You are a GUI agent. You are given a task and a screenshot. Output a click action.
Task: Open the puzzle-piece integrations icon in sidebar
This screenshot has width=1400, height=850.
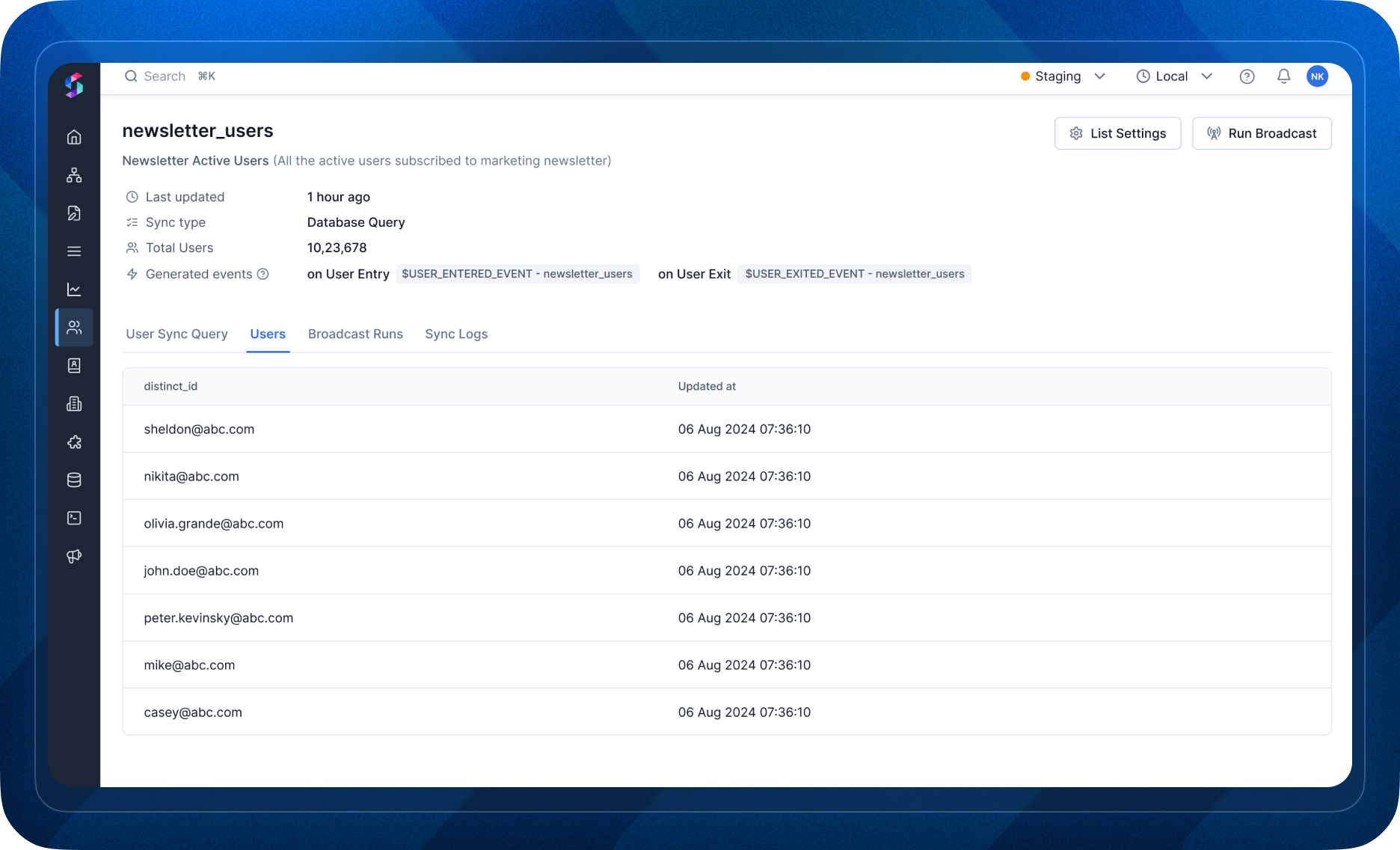74,442
